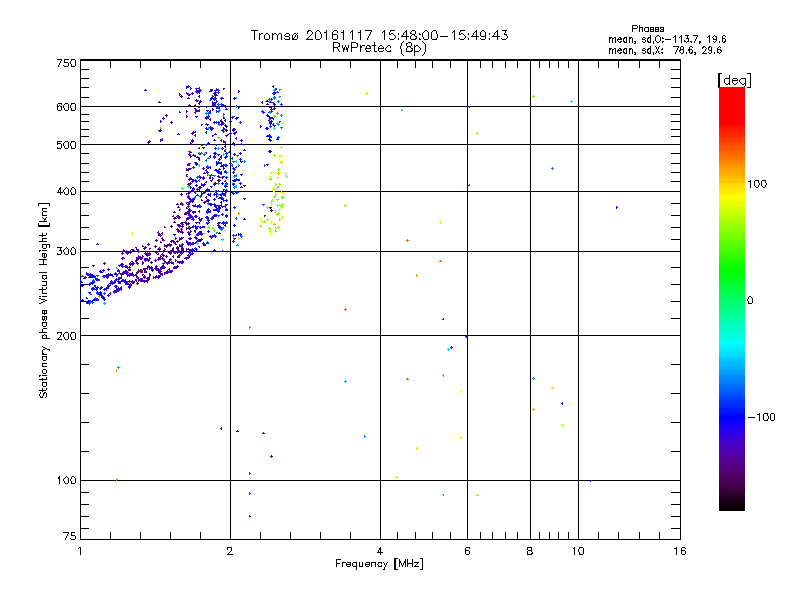Click the '600' y-axis tick label
This screenshot has height=600, width=800.
click(67, 107)
